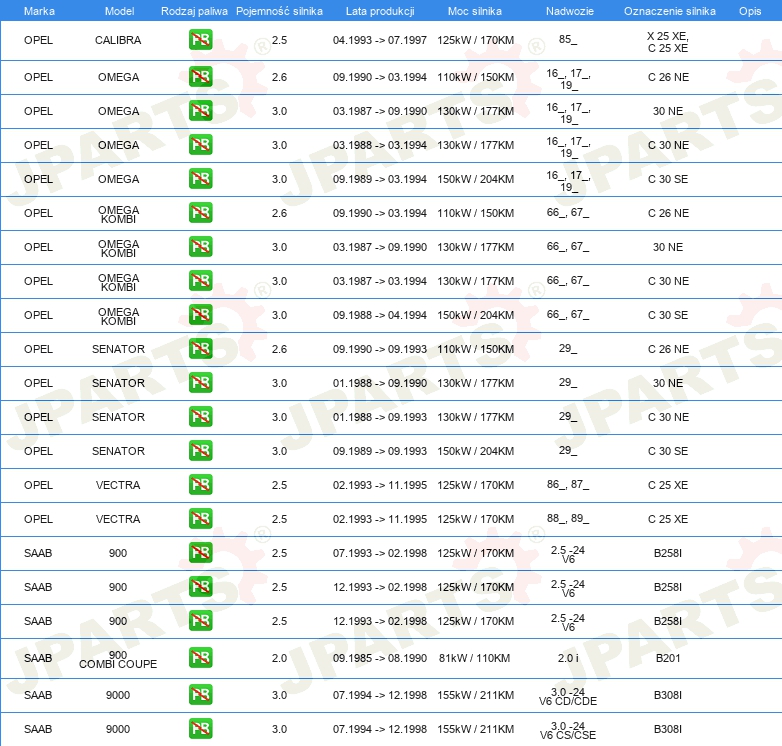Click the fuel icon in the VECTRA 88_, 89_ row
Image resolution: width=782 pixels, height=746 pixels.
(x=200, y=519)
